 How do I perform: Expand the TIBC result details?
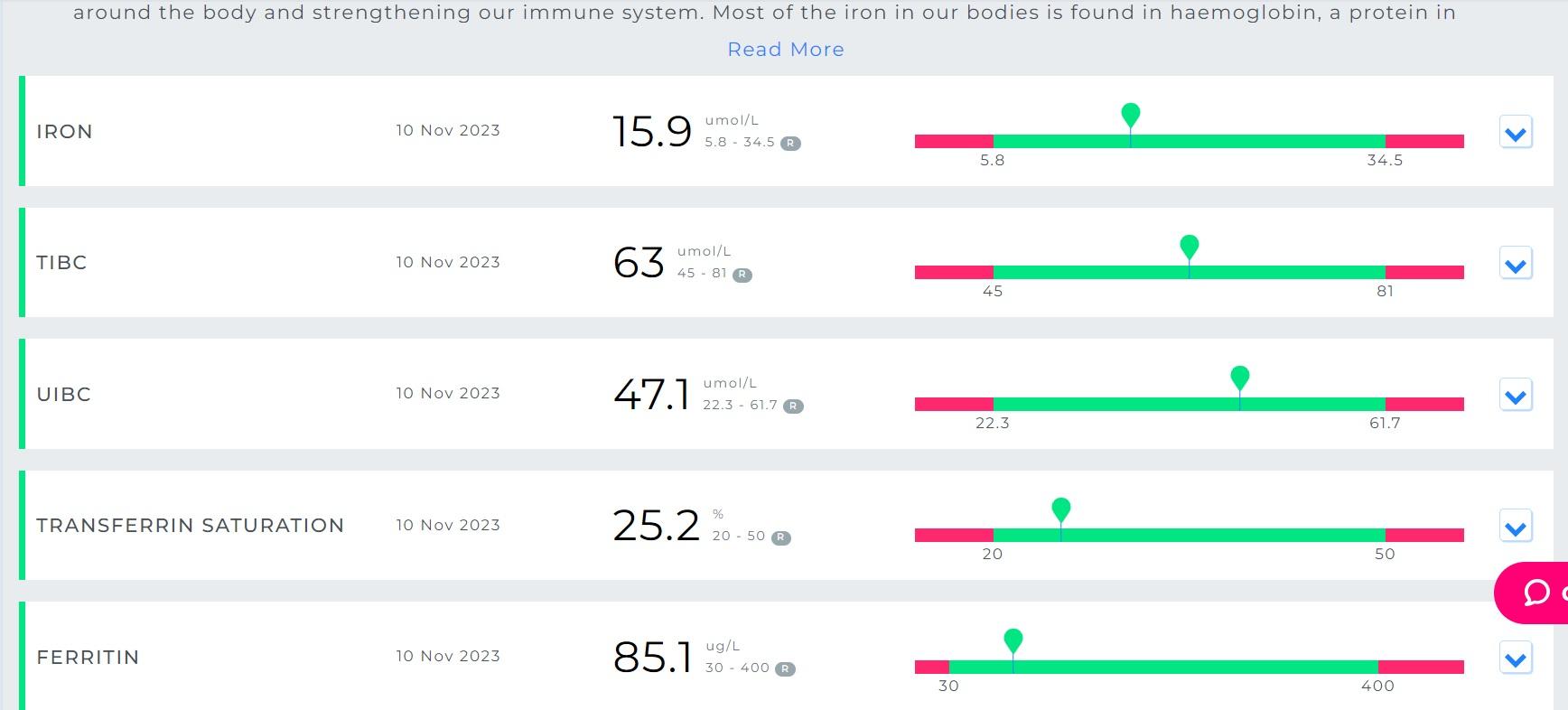[x=1516, y=264]
